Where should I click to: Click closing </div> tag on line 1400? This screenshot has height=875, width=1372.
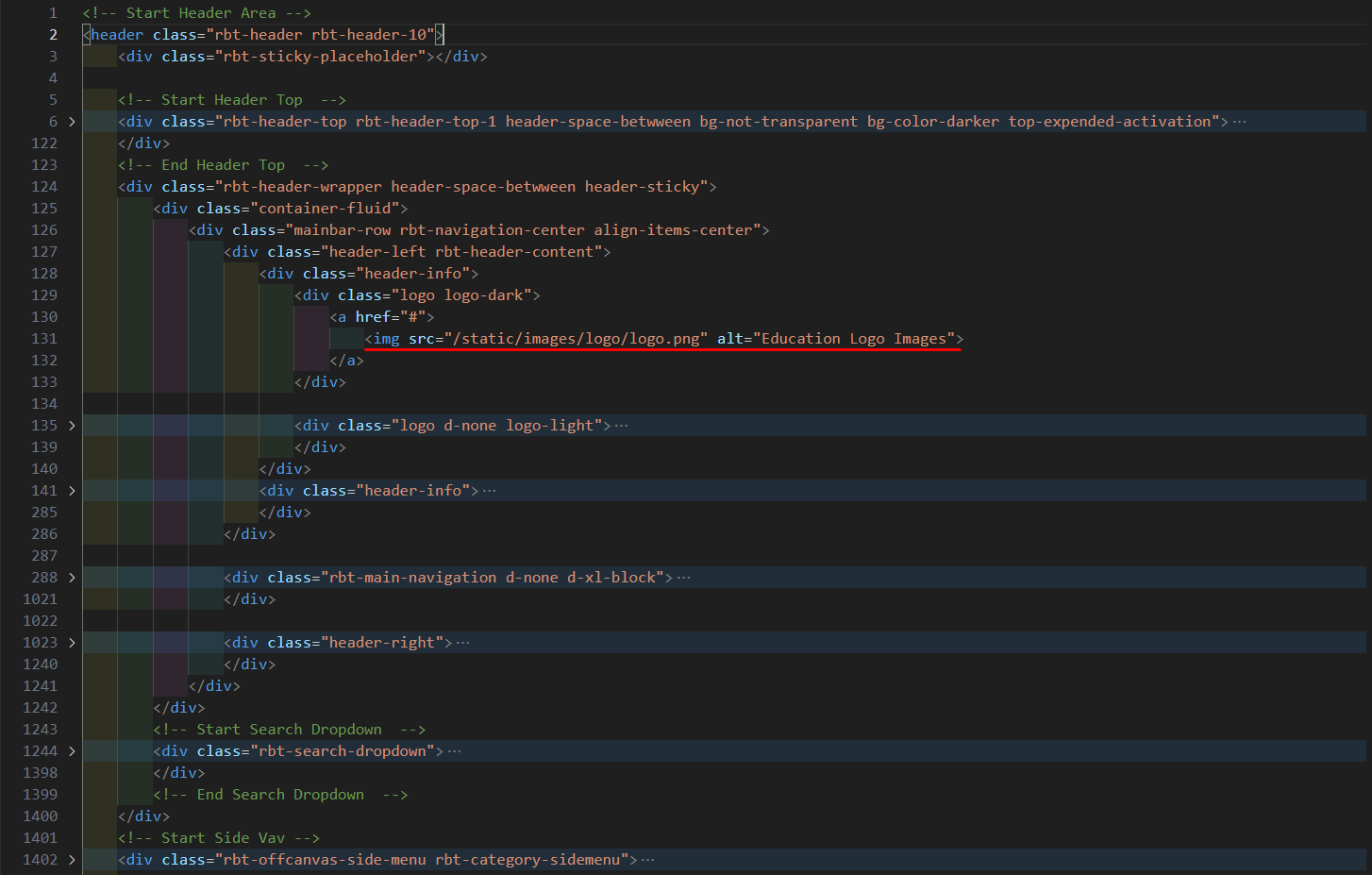[x=144, y=816]
